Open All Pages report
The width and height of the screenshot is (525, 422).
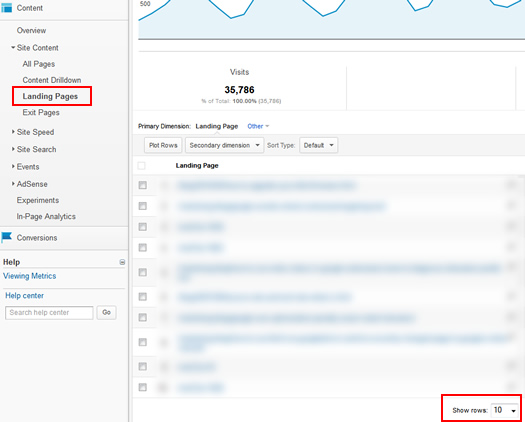[x=39, y=64]
